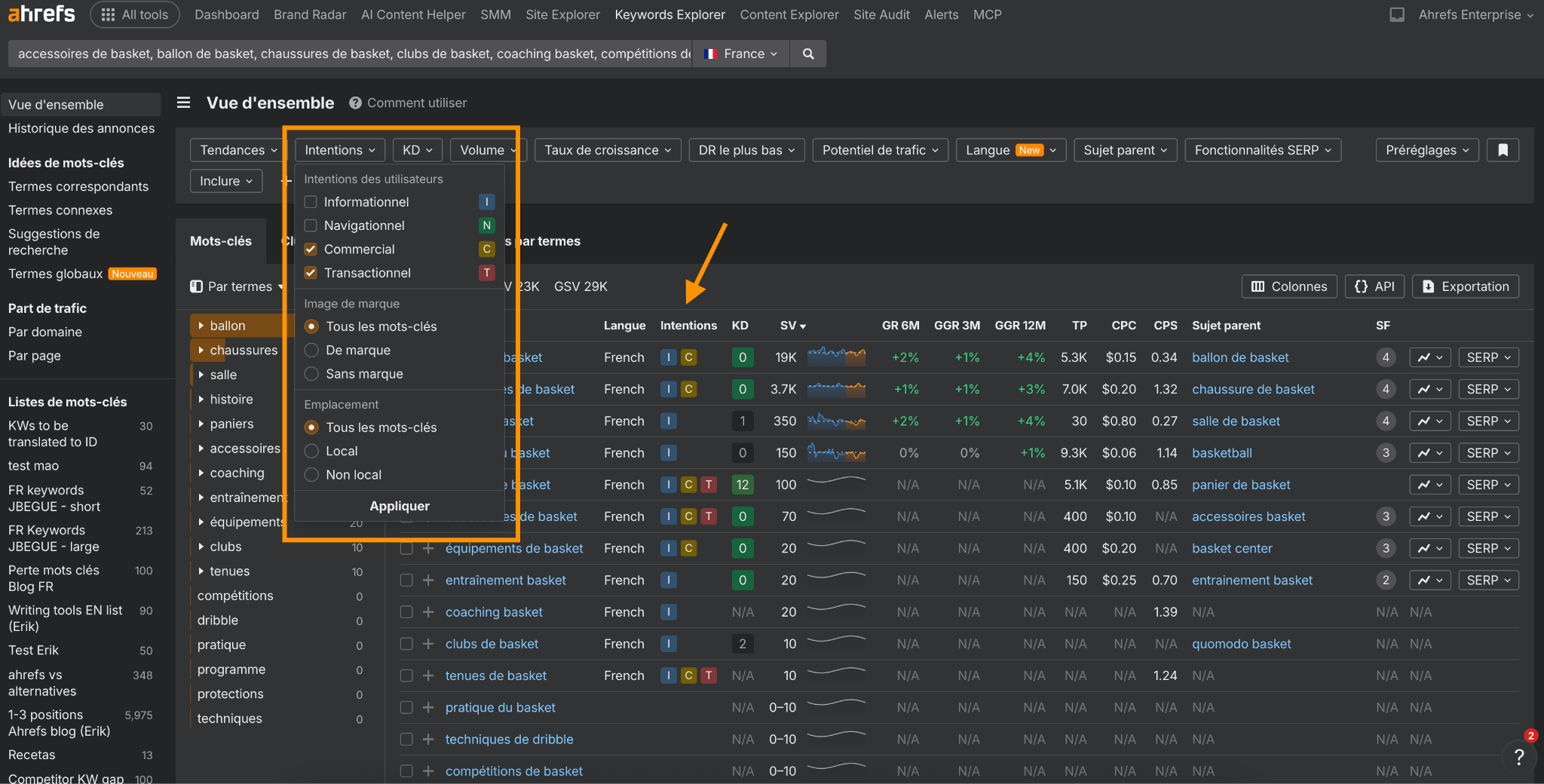Expand the Fonctionnalités SERP filter dropdown
The width and height of the screenshot is (1544, 784).
[1263, 150]
